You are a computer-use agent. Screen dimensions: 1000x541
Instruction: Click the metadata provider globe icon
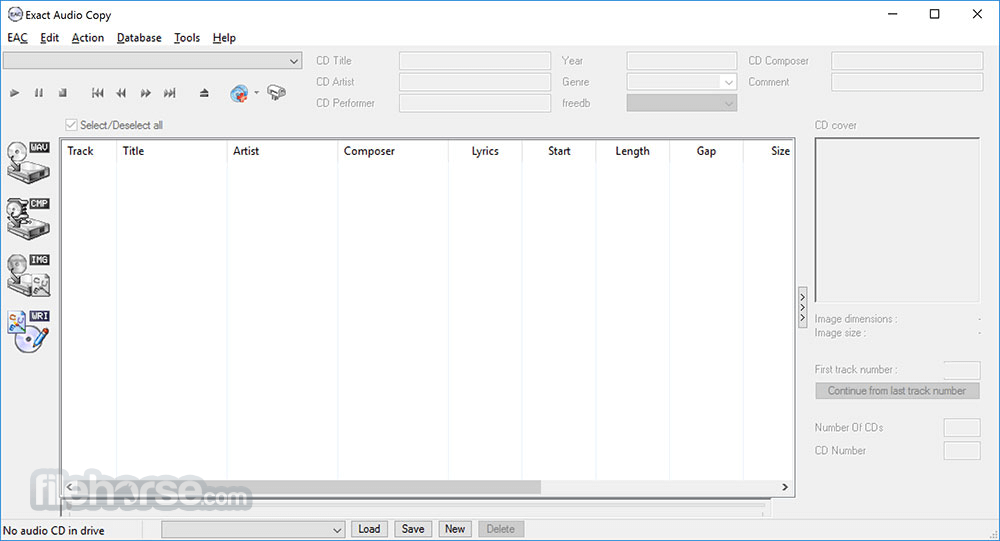pyautogui.click(x=239, y=93)
